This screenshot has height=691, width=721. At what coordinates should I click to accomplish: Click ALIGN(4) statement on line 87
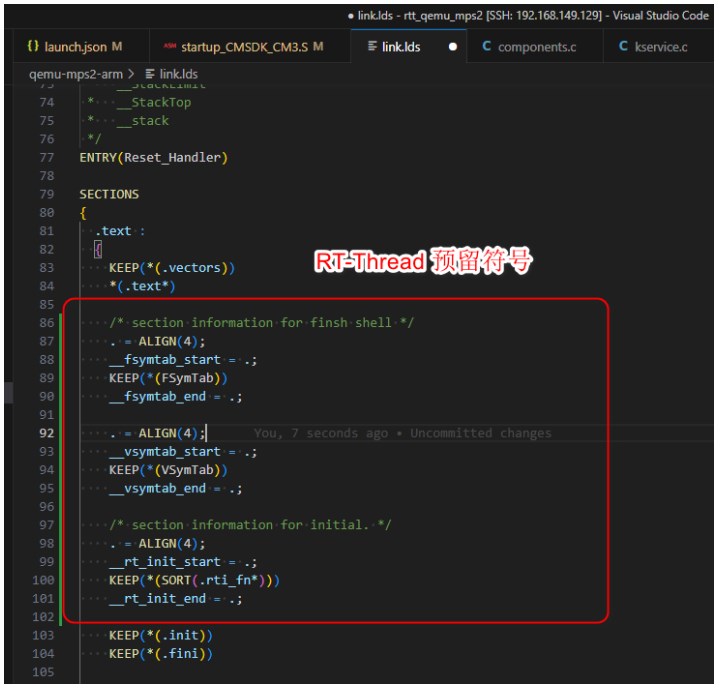point(157,342)
